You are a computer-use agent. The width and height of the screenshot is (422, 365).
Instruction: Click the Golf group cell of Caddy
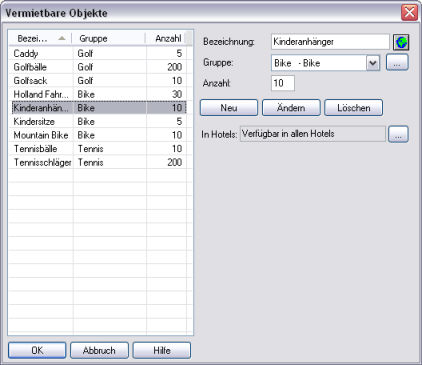click(85, 53)
